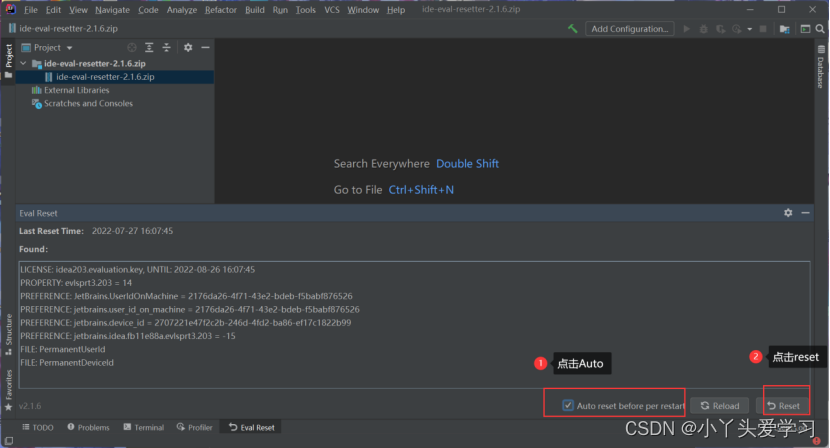Click FILE: PermanentUserId line
This screenshot has height=448, width=830.
(x=62, y=349)
